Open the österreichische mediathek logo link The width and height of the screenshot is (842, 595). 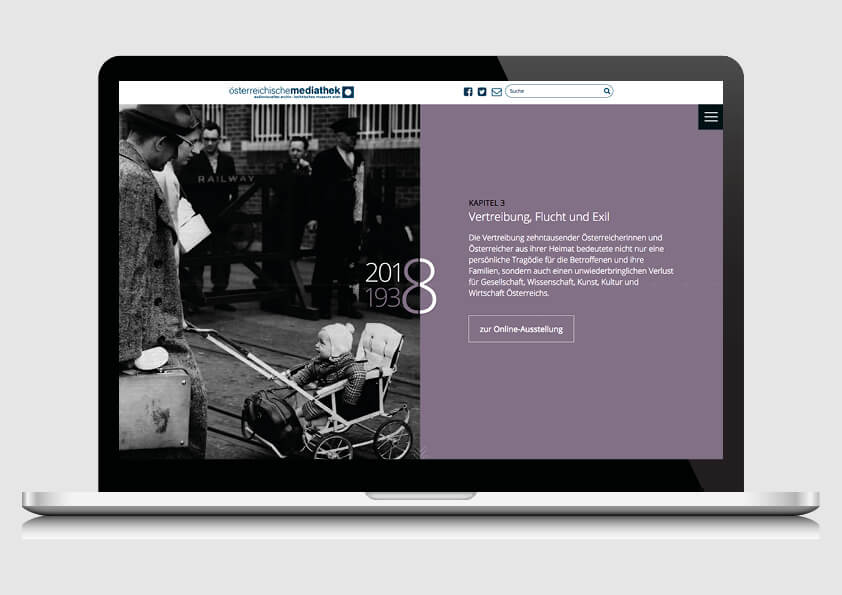[291, 92]
